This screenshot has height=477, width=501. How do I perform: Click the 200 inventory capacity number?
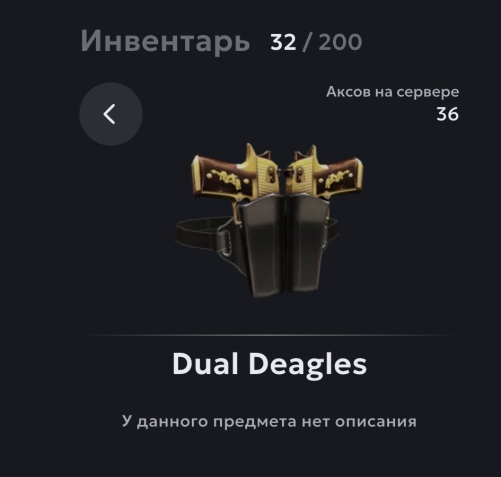(340, 42)
